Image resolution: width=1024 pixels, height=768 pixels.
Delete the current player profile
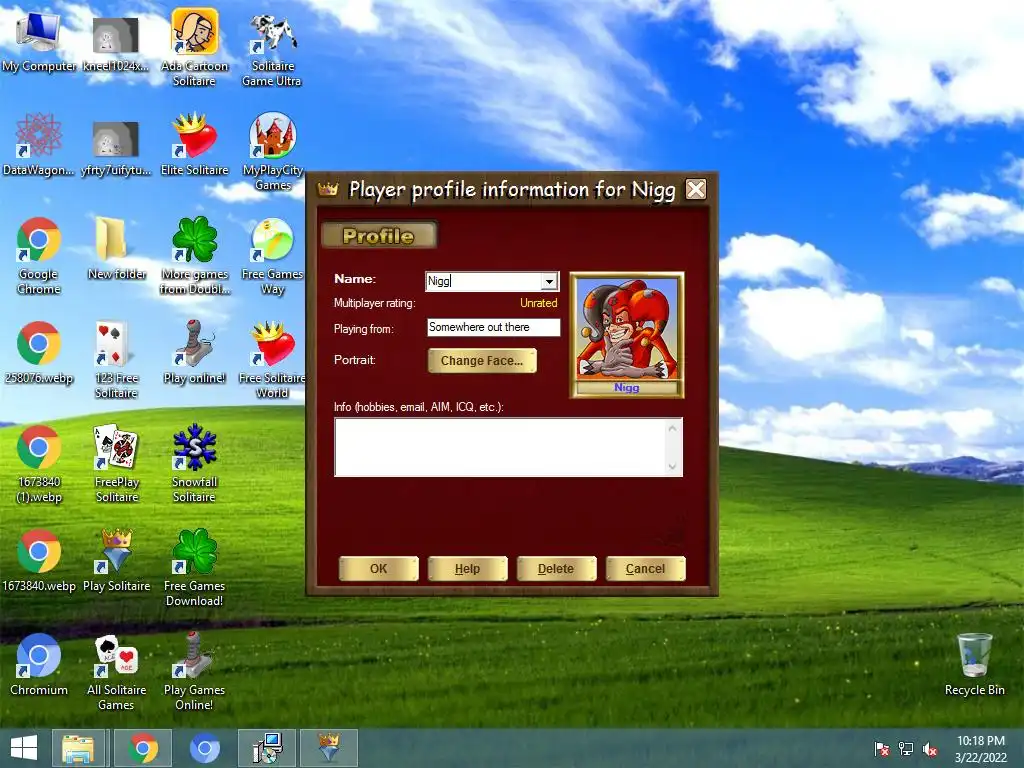(556, 569)
